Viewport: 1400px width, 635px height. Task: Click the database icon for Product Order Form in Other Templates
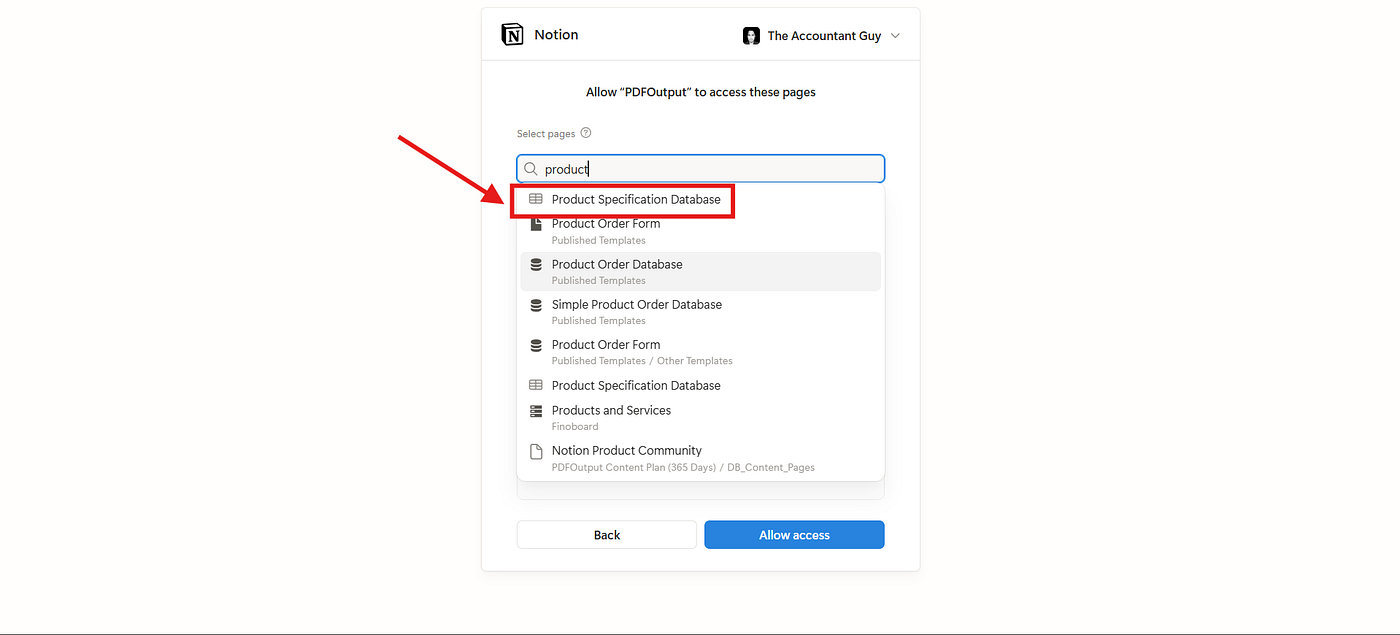(536, 345)
